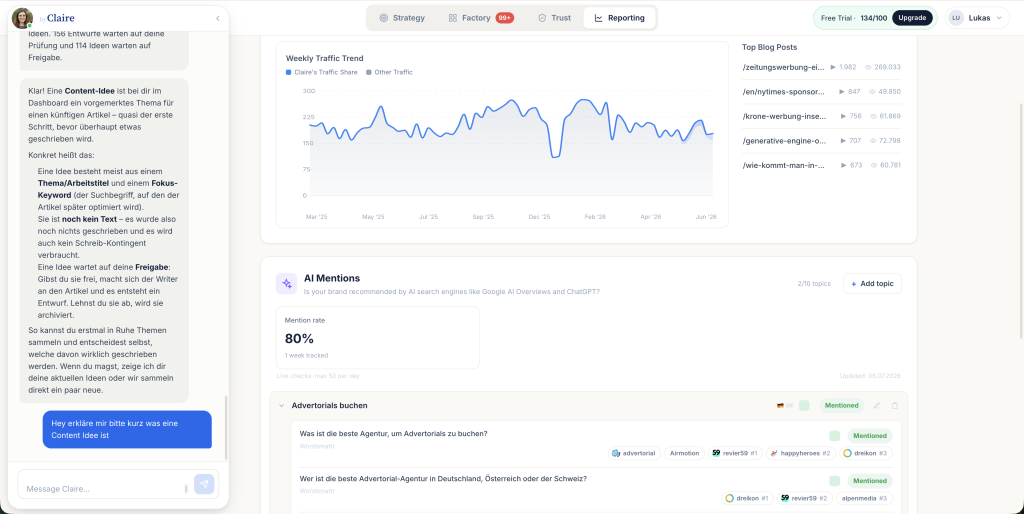Click Claire's avatar photo in chat header
The height and width of the screenshot is (514, 1024).
(x=22, y=18)
